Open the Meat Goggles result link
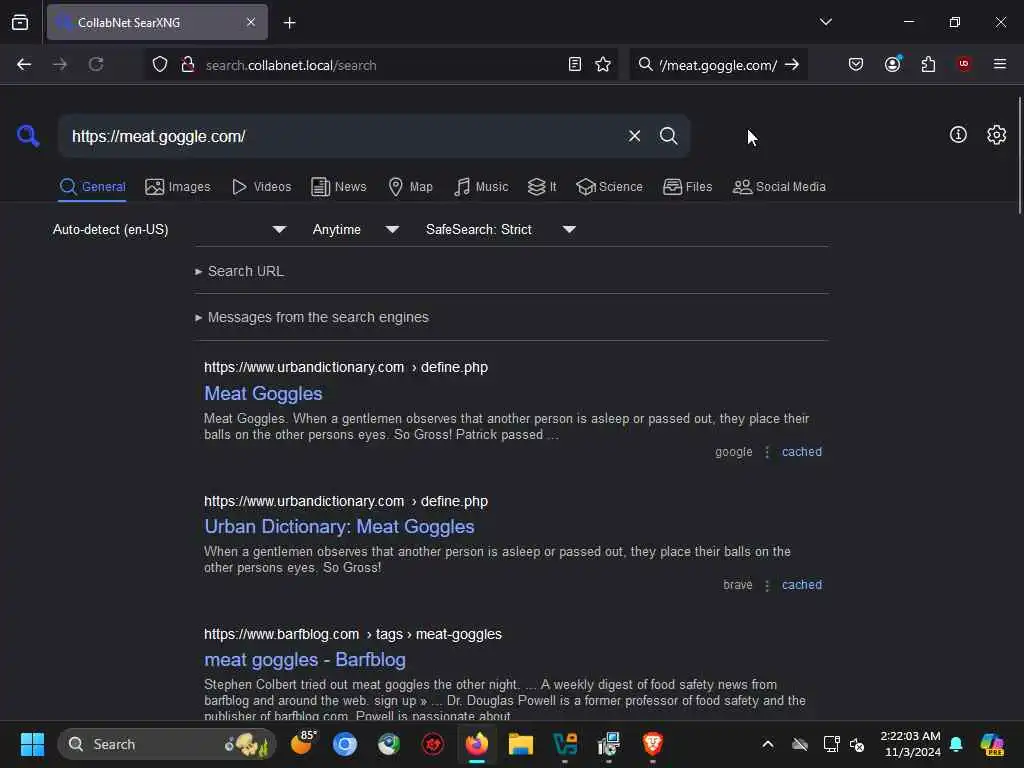The width and height of the screenshot is (1024, 768). click(263, 394)
